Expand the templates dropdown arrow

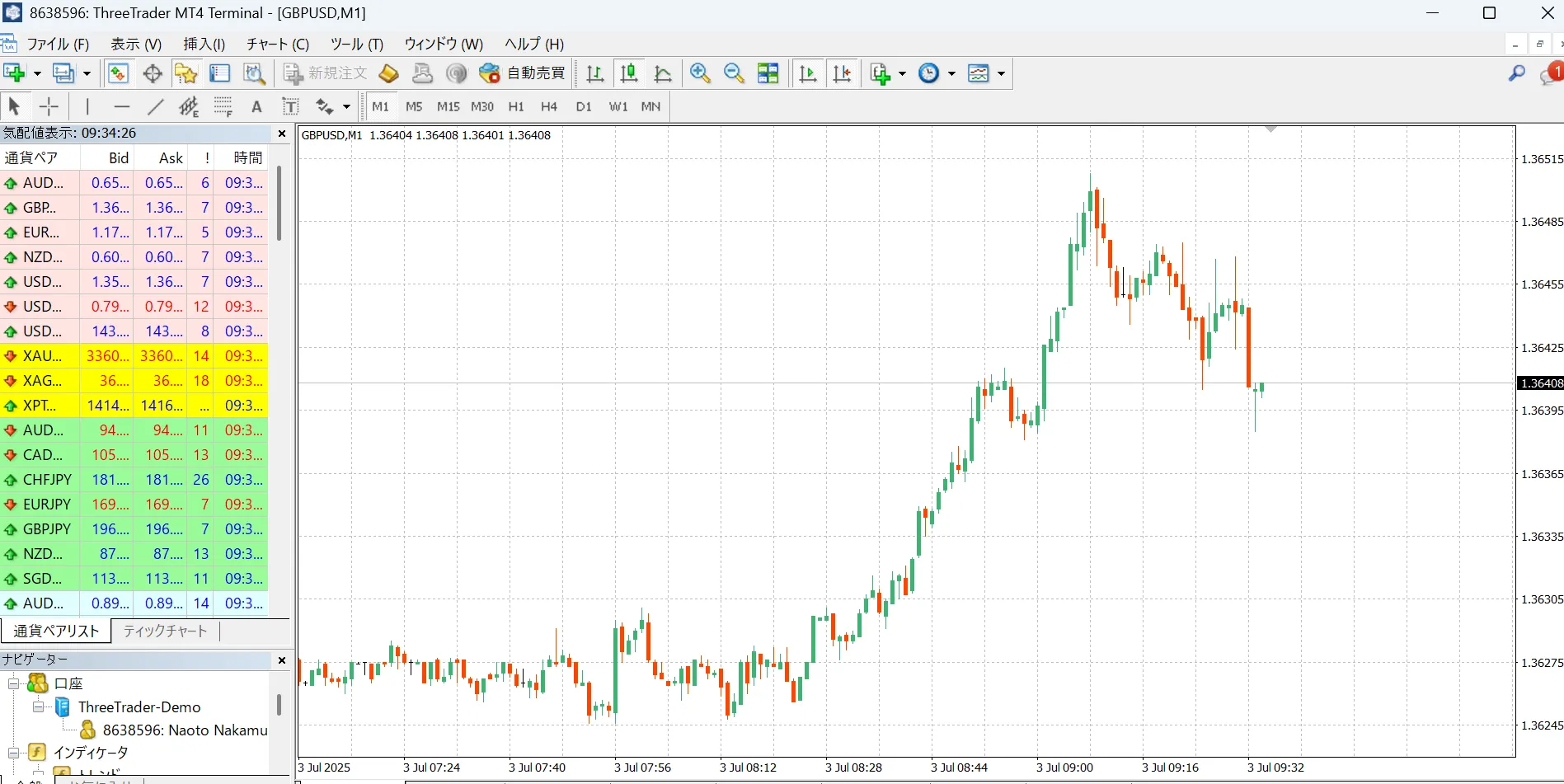click(1001, 73)
